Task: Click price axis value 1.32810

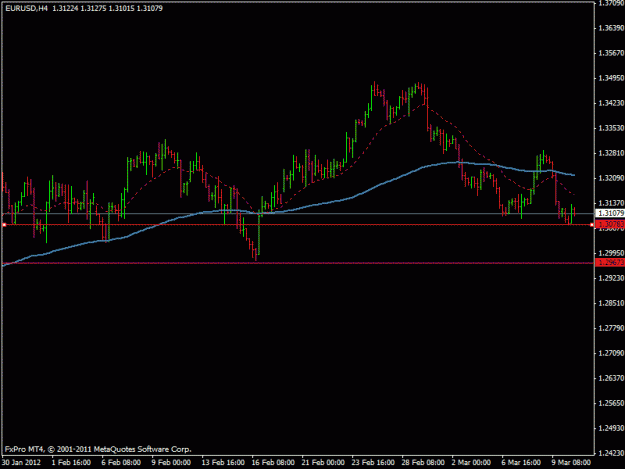Action: point(611,153)
